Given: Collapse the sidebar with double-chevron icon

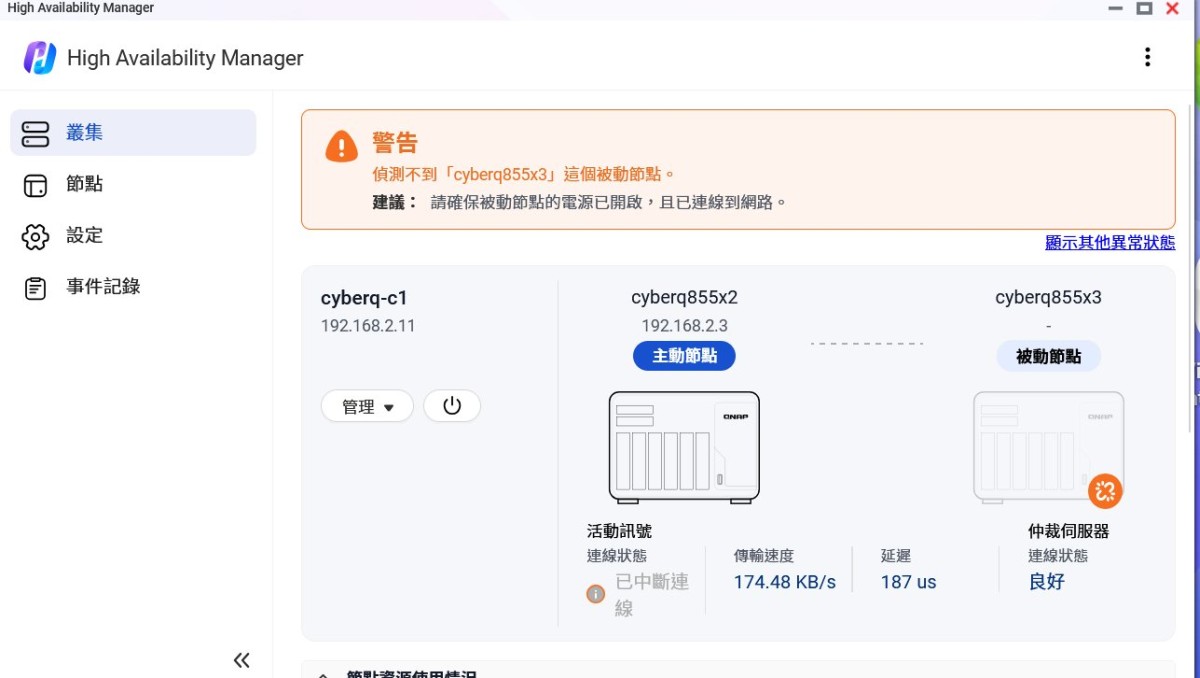Looking at the screenshot, I should [241, 660].
